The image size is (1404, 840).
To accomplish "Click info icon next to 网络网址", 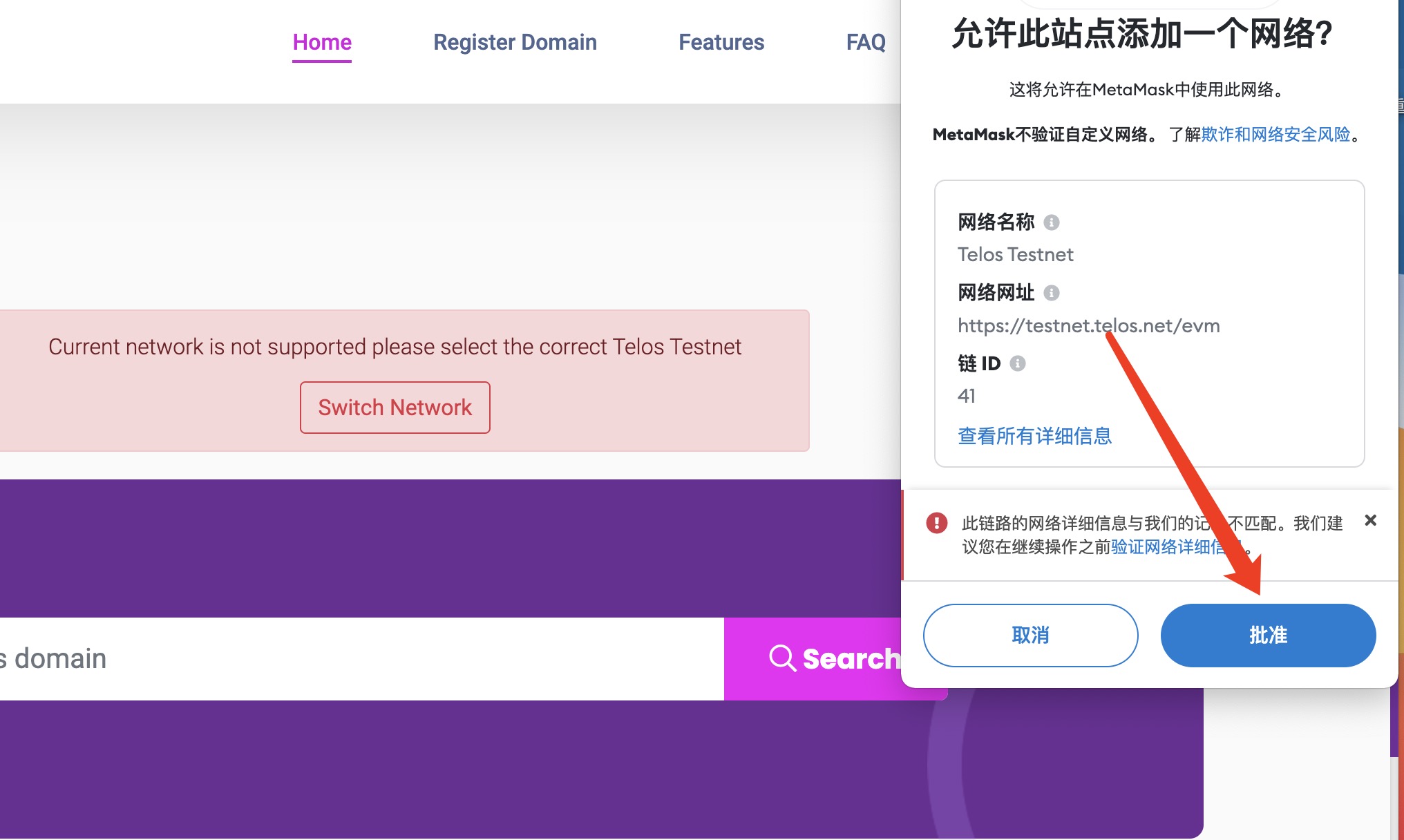I will (x=1051, y=293).
